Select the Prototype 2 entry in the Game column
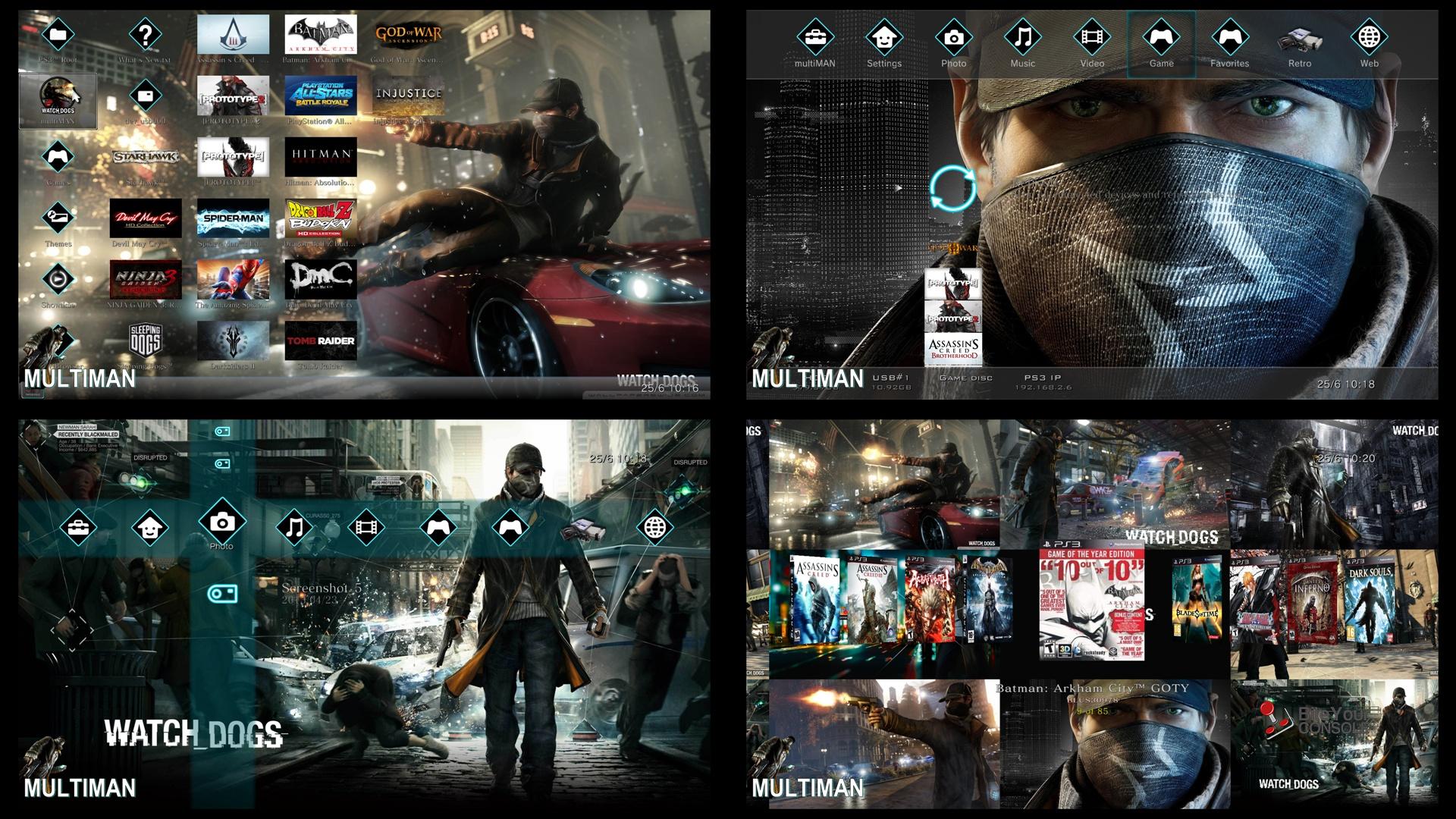1456x819 pixels. (953, 318)
